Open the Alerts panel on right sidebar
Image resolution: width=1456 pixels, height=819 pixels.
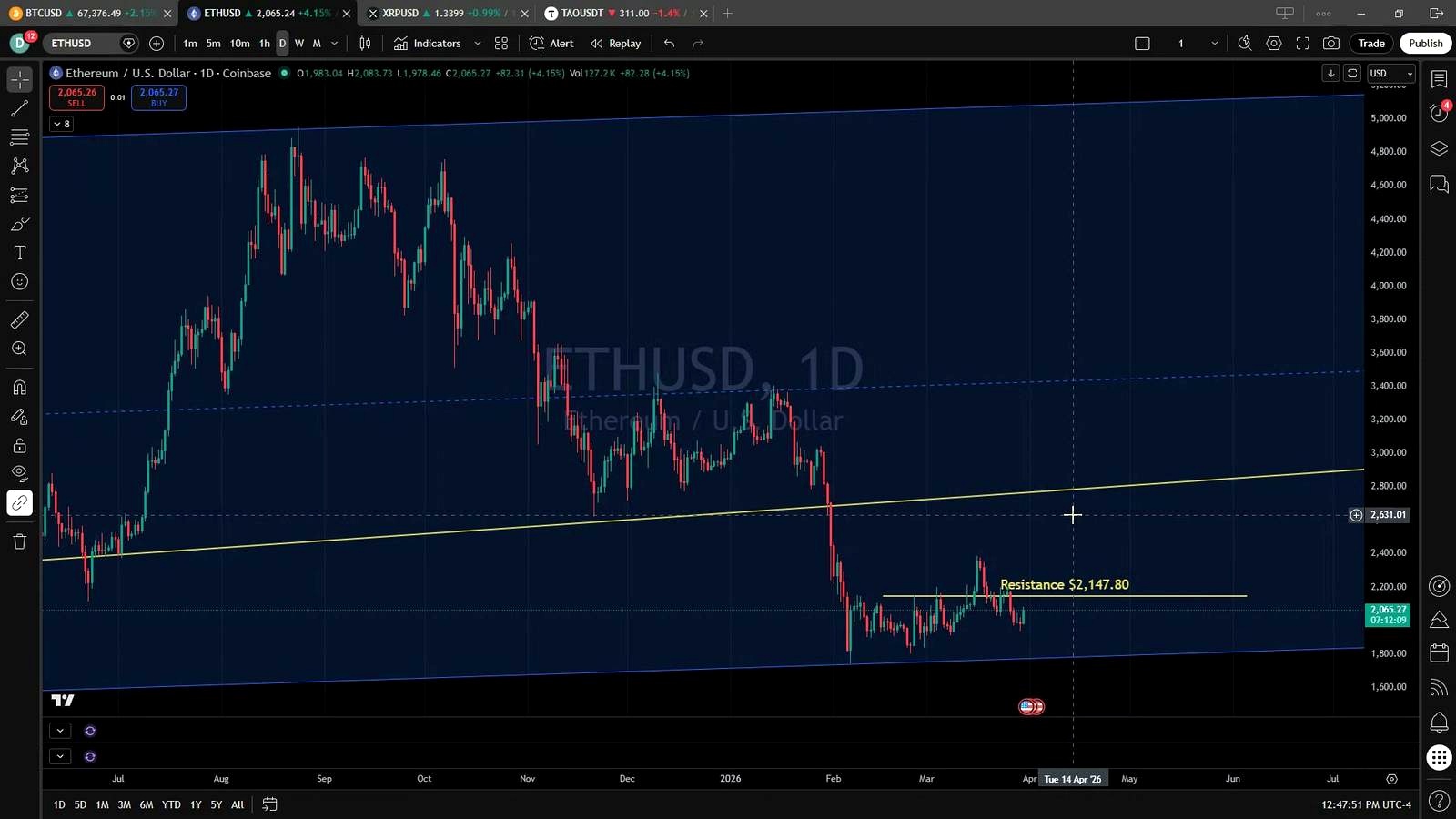[1439, 113]
